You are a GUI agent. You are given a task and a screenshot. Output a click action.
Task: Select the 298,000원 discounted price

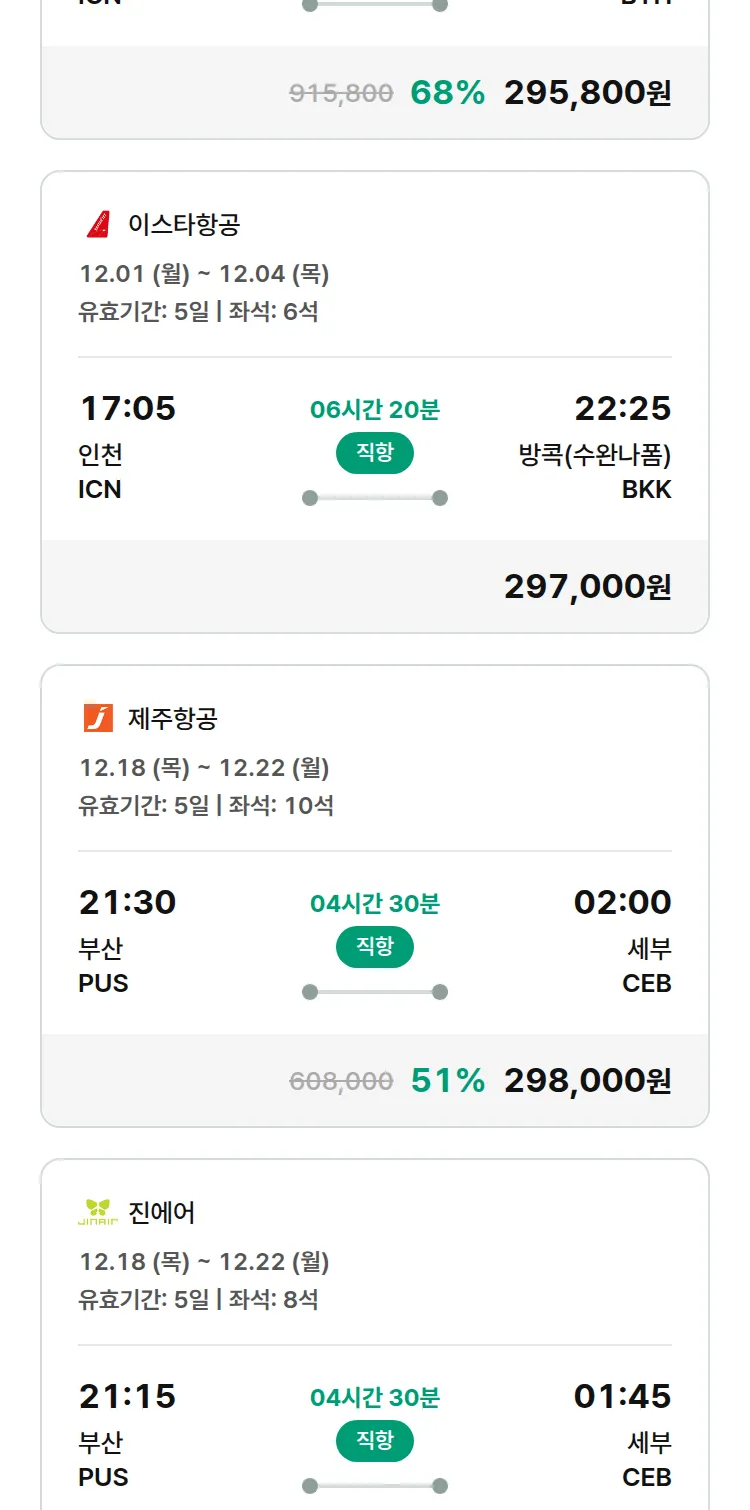[x=587, y=1081]
